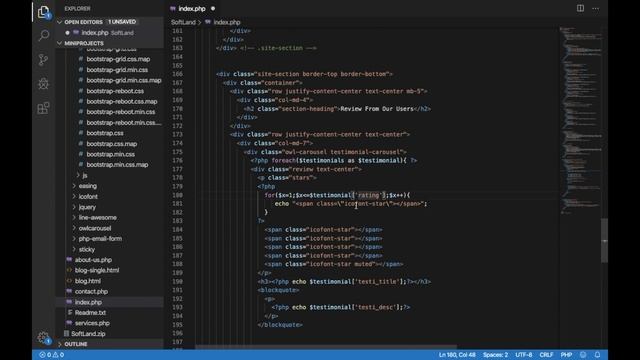This screenshot has width=640, height=360.
Task: Open services.php file
Action: point(92,323)
